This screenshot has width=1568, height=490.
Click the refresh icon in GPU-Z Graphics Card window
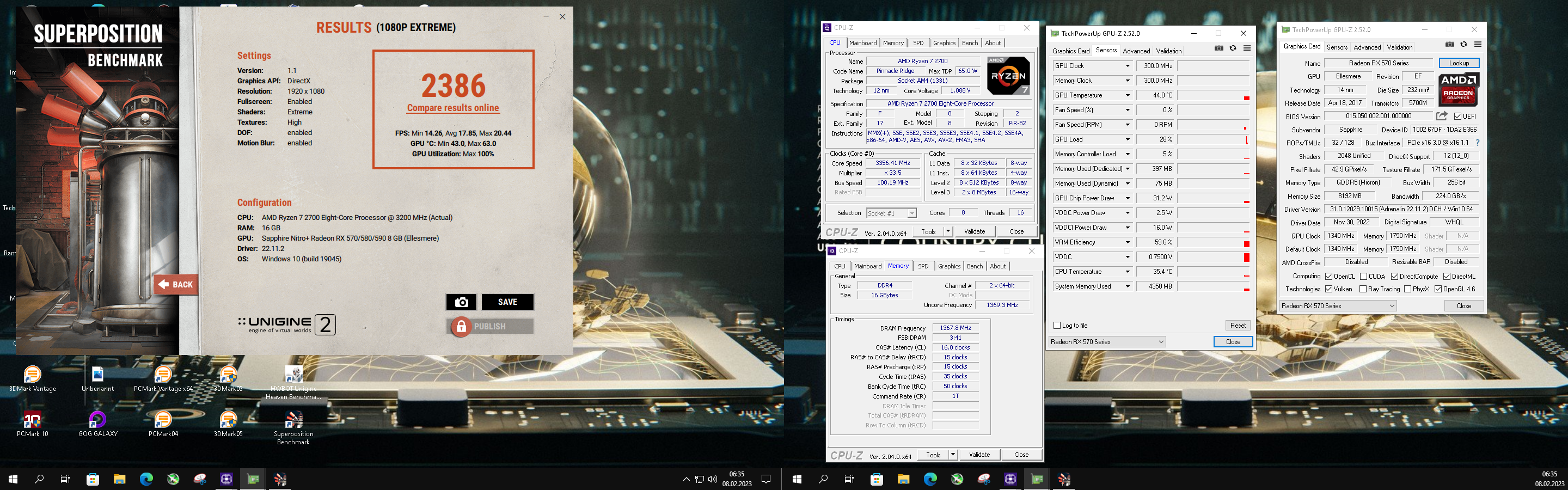1464,45
